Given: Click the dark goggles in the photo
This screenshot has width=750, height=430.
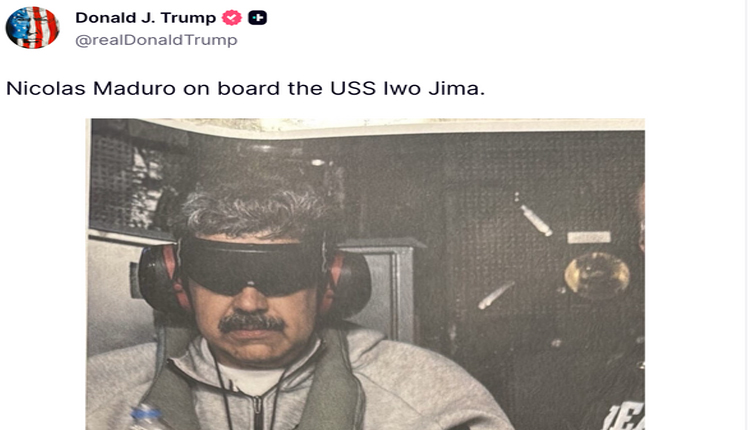Looking at the screenshot, I should [251, 265].
